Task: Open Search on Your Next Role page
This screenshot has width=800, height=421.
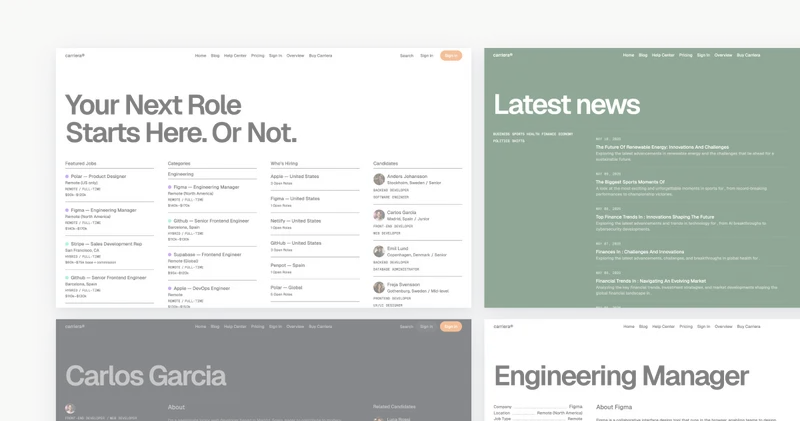Action: [407, 56]
